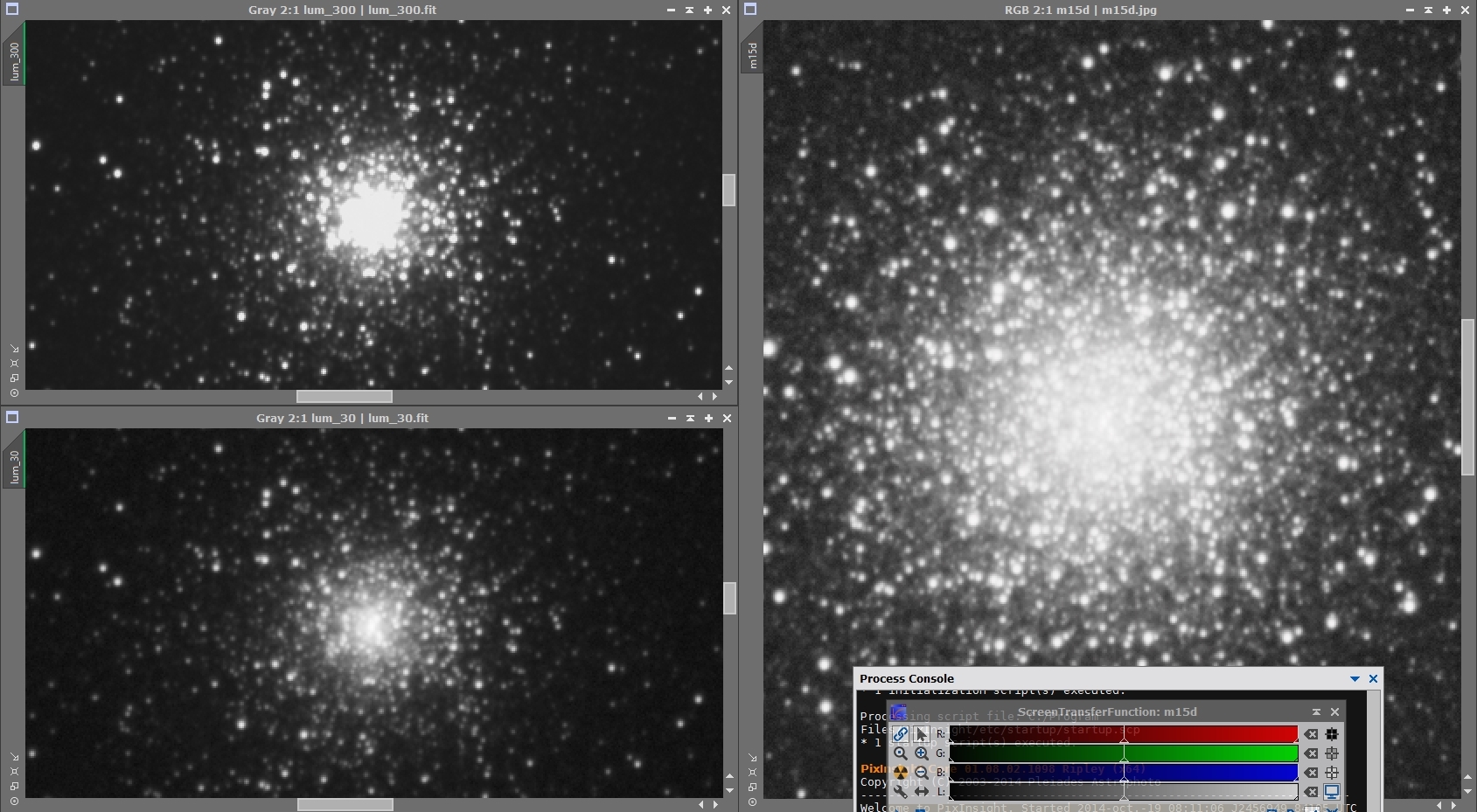Click the fit view icon in lum_30 window
The width and height of the screenshot is (1477, 812).
[14, 771]
